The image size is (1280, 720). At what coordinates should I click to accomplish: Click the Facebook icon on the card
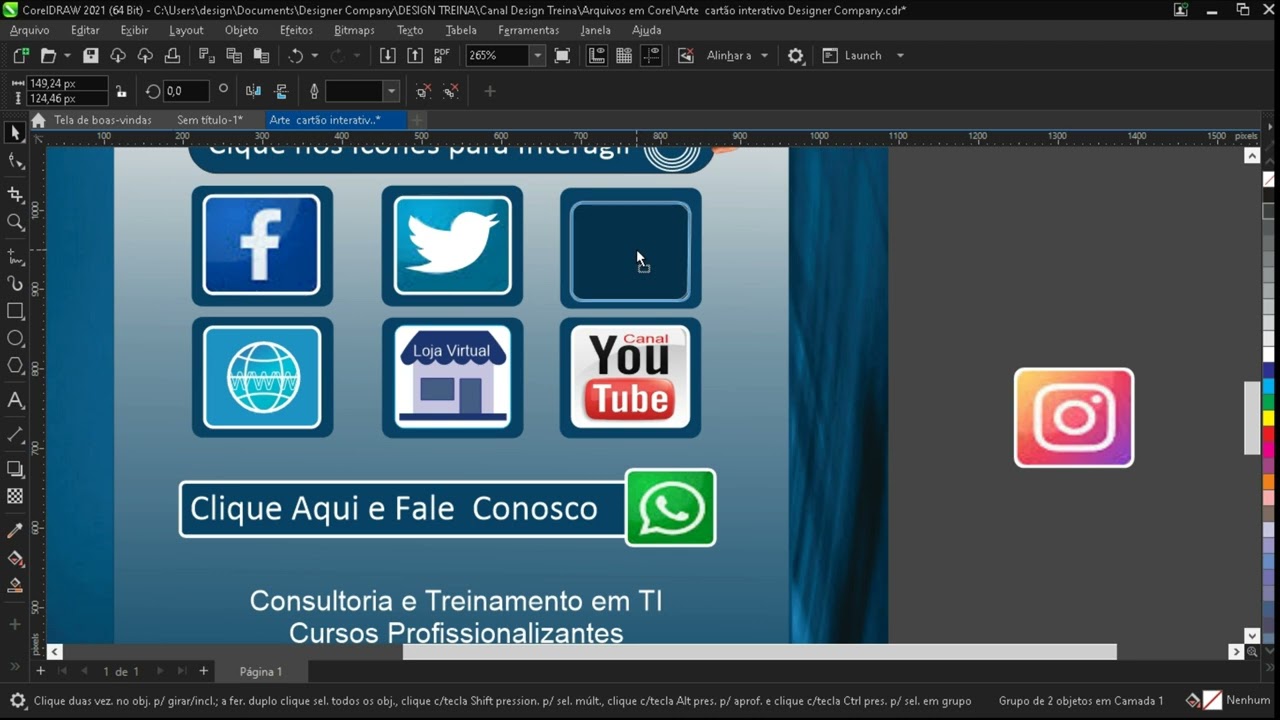(x=262, y=245)
